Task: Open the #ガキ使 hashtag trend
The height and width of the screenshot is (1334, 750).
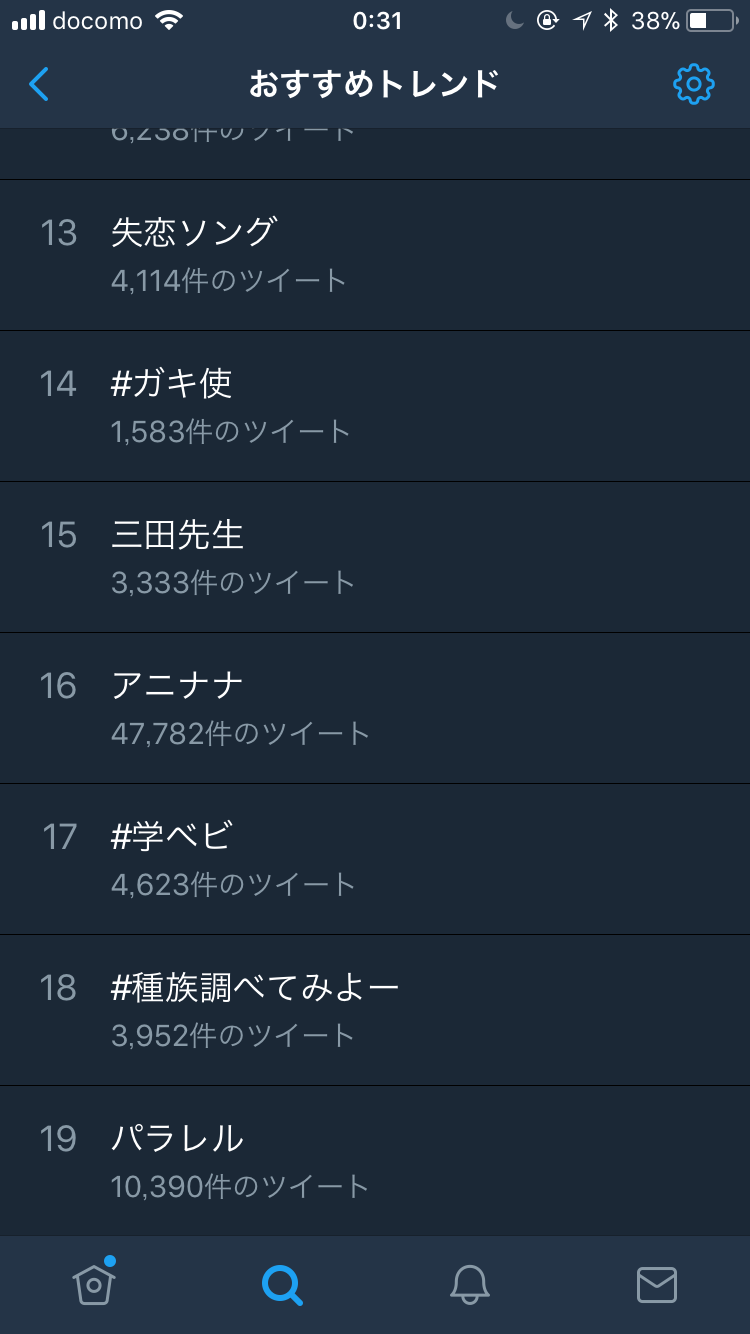Action: [x=172, y=383]
